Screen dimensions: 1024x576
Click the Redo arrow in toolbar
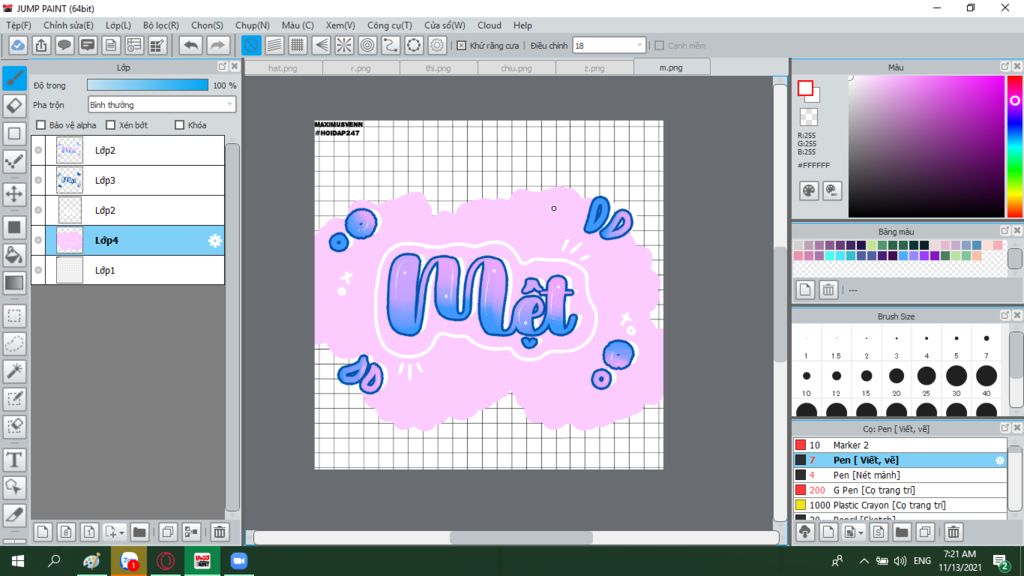[217, 45]
